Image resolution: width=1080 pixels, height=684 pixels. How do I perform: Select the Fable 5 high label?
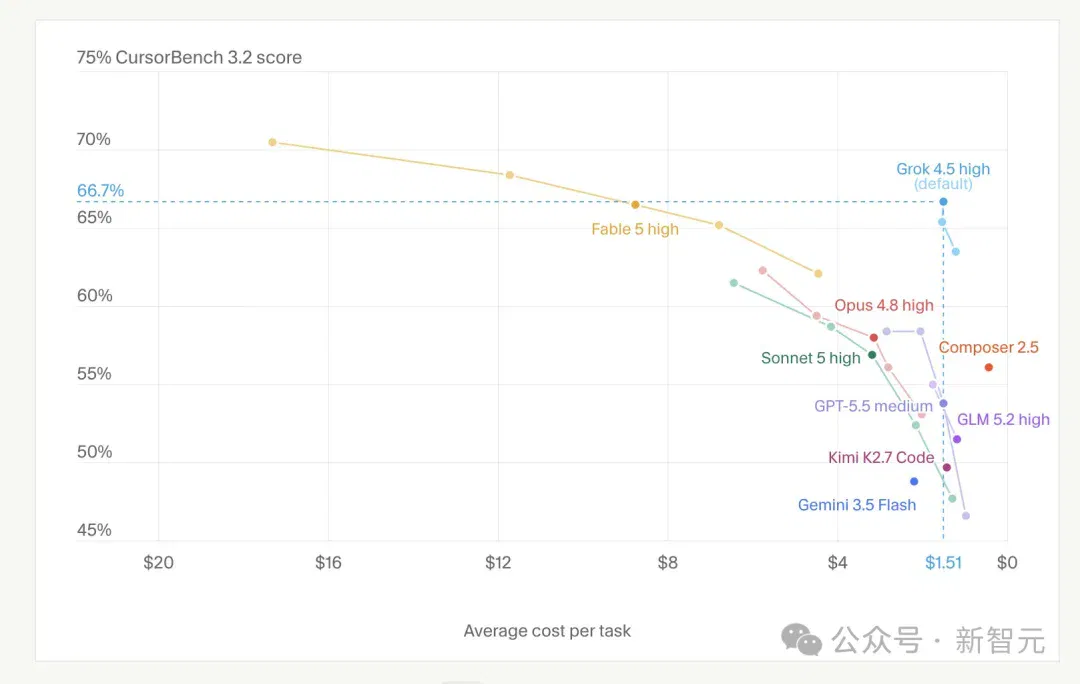point(634,229)
